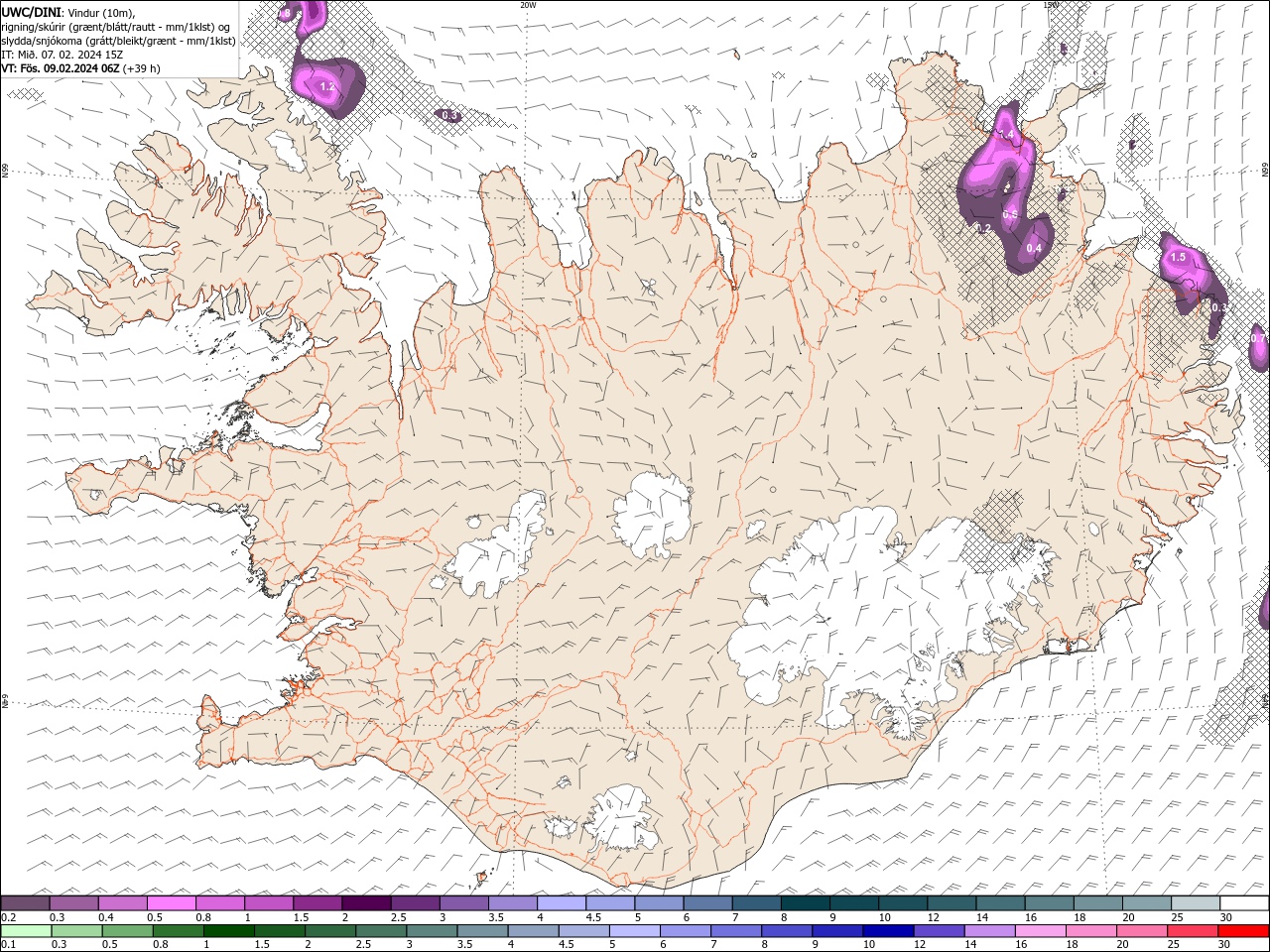Click the 'UWC/DINI' title text
This screenshot has width=1270, height=952.
pyautogui.click(x=32, y=12)
